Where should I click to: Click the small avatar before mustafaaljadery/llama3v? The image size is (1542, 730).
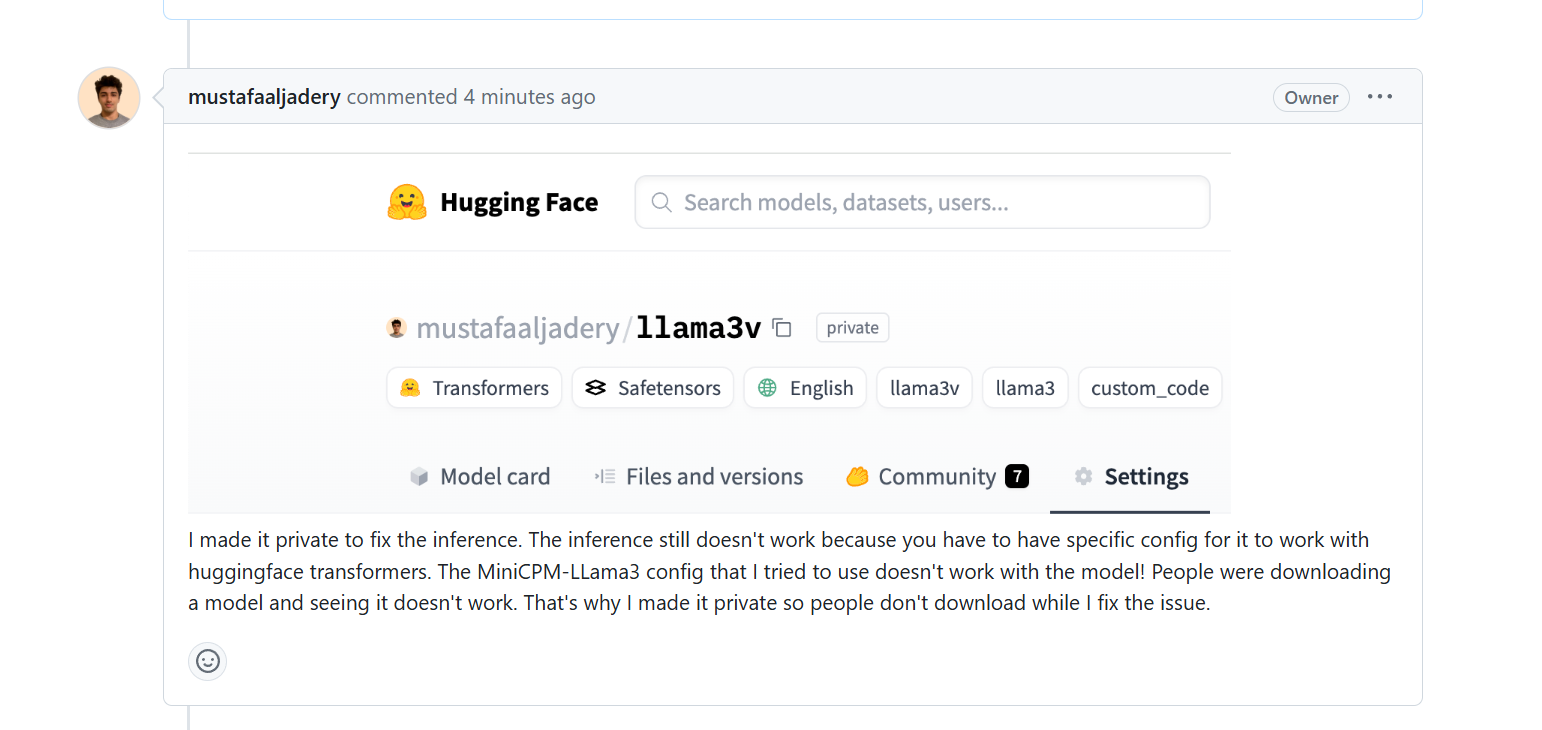coord(397,327)
